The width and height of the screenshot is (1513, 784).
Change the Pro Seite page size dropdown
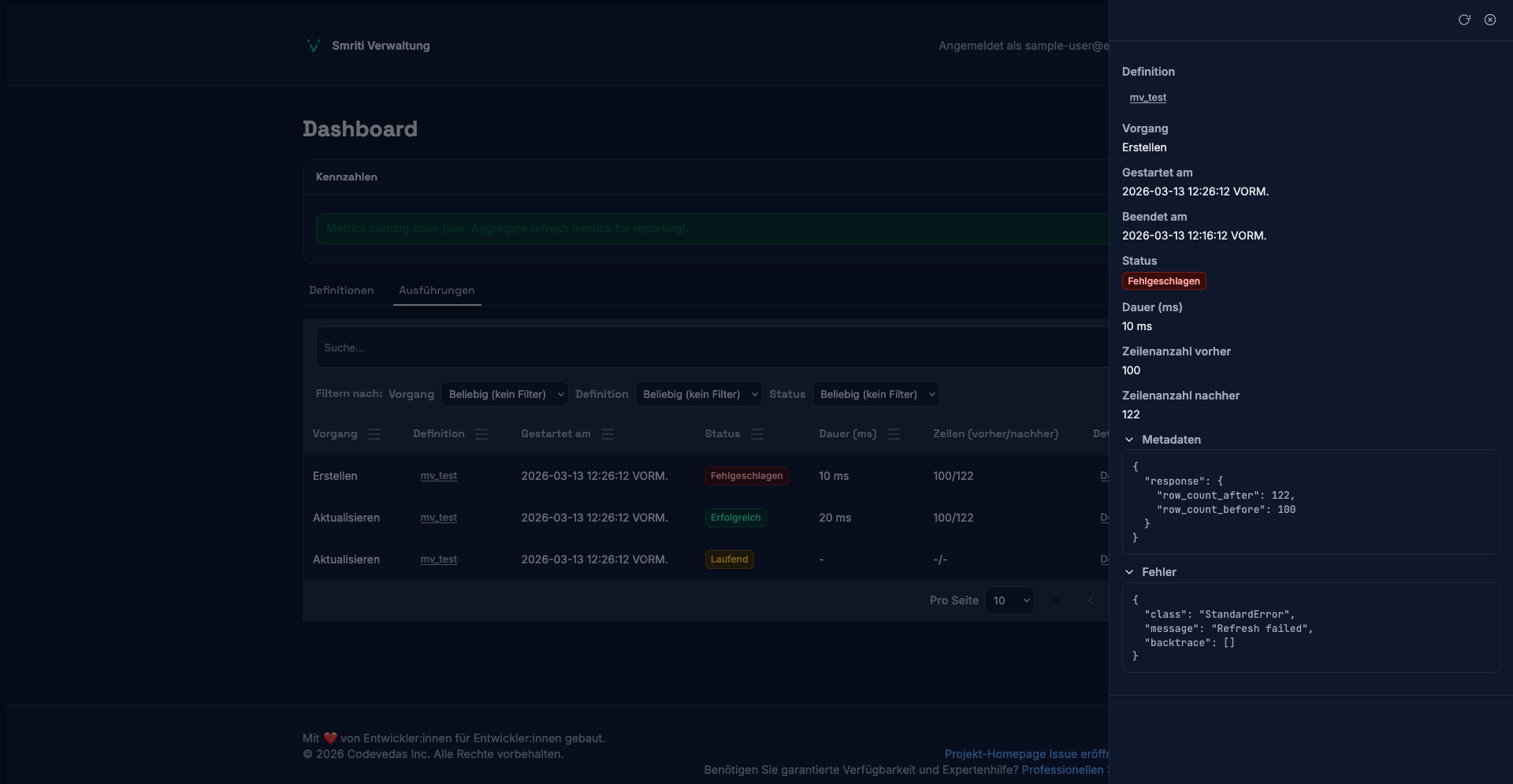pyautogui.click(x=1009, y=600)
